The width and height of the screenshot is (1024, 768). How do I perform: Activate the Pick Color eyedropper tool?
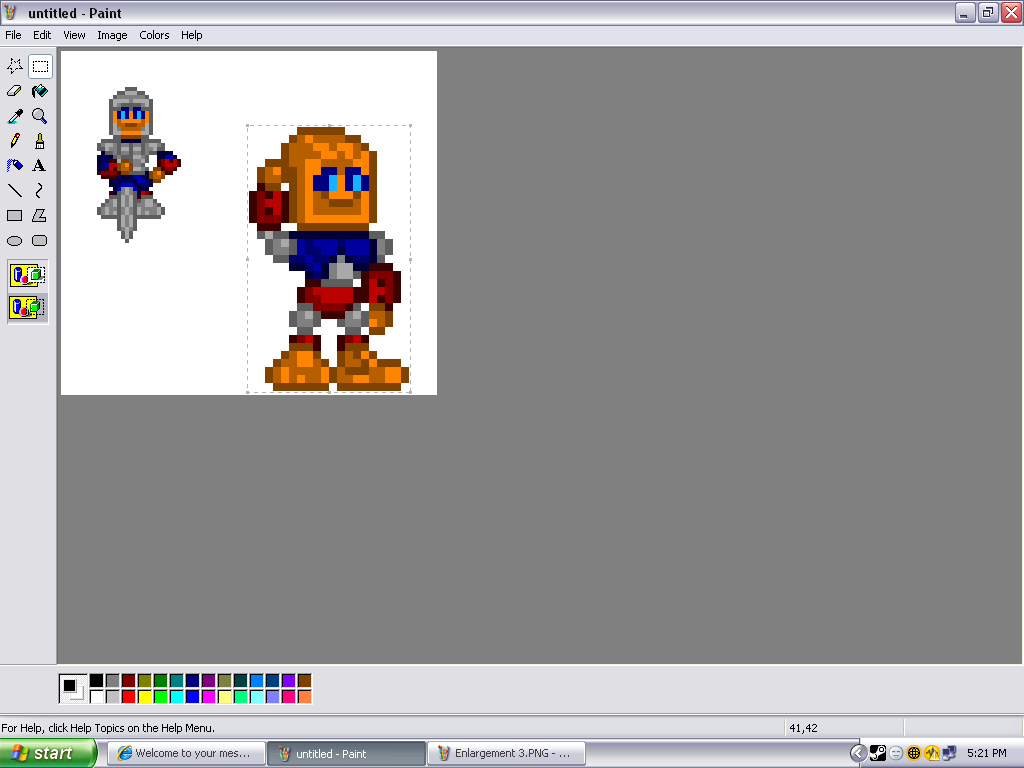pos(15,116)
